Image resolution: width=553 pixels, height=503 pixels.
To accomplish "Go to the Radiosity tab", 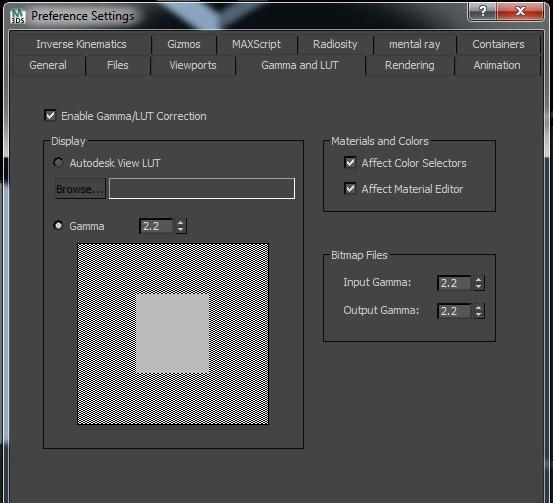I will (335, 44).
